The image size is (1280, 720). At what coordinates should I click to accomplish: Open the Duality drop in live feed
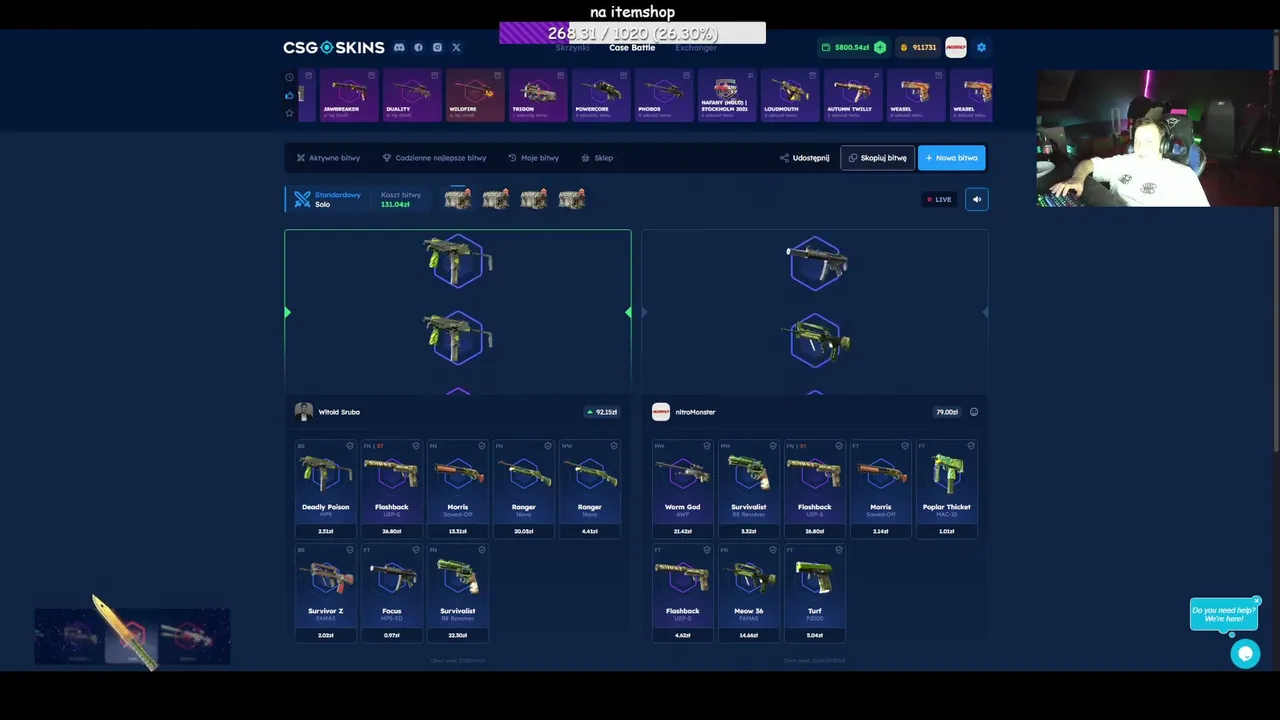[x=412, y=95]
